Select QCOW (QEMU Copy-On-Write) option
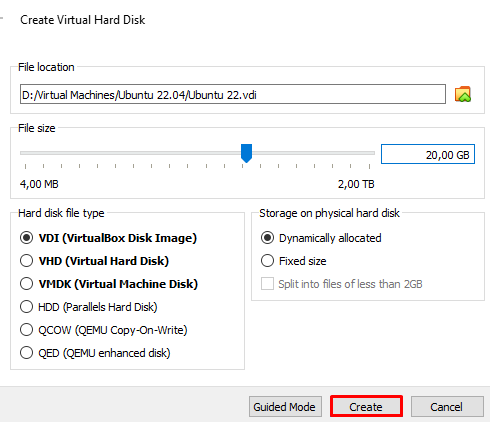 click(x=26, y=330)
